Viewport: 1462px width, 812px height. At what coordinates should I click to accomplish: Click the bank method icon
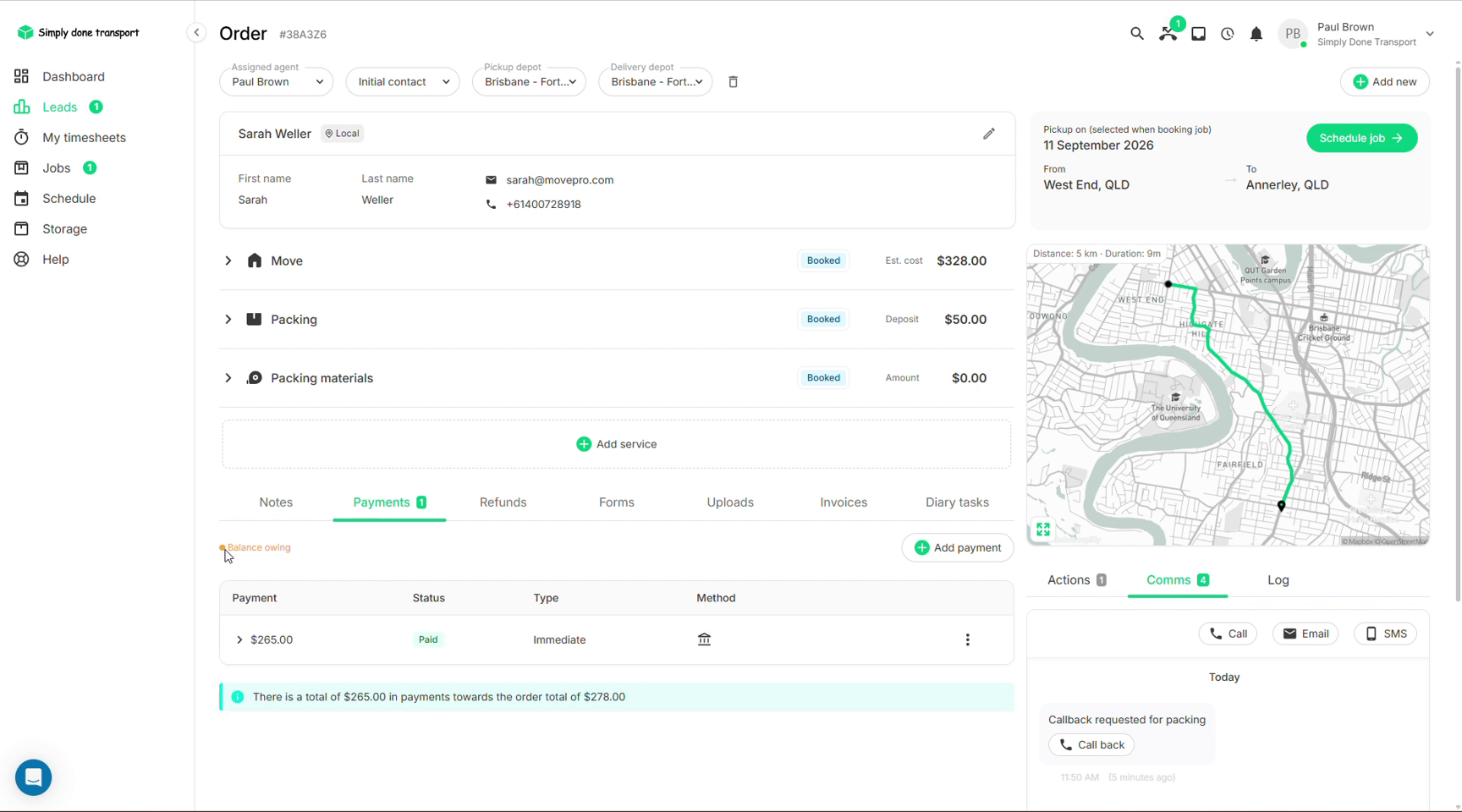coord(704,639)
